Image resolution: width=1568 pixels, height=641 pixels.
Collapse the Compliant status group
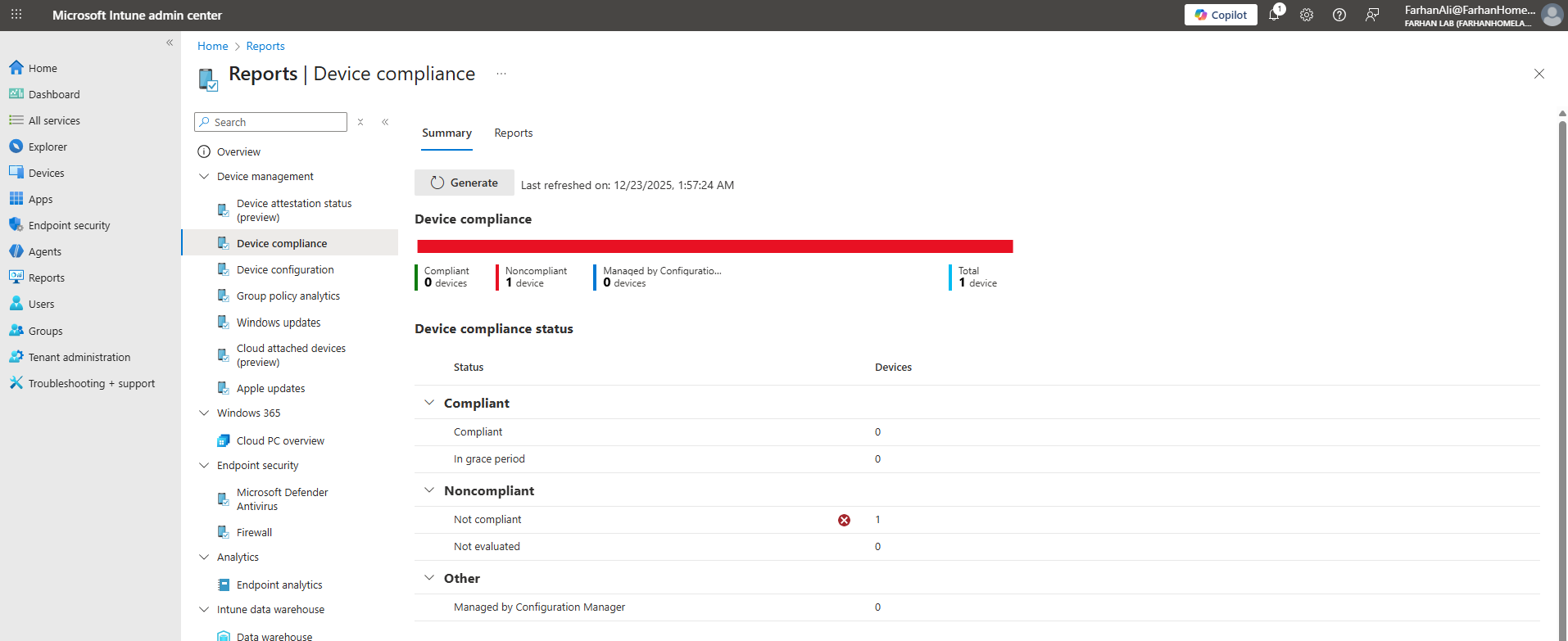428,403
